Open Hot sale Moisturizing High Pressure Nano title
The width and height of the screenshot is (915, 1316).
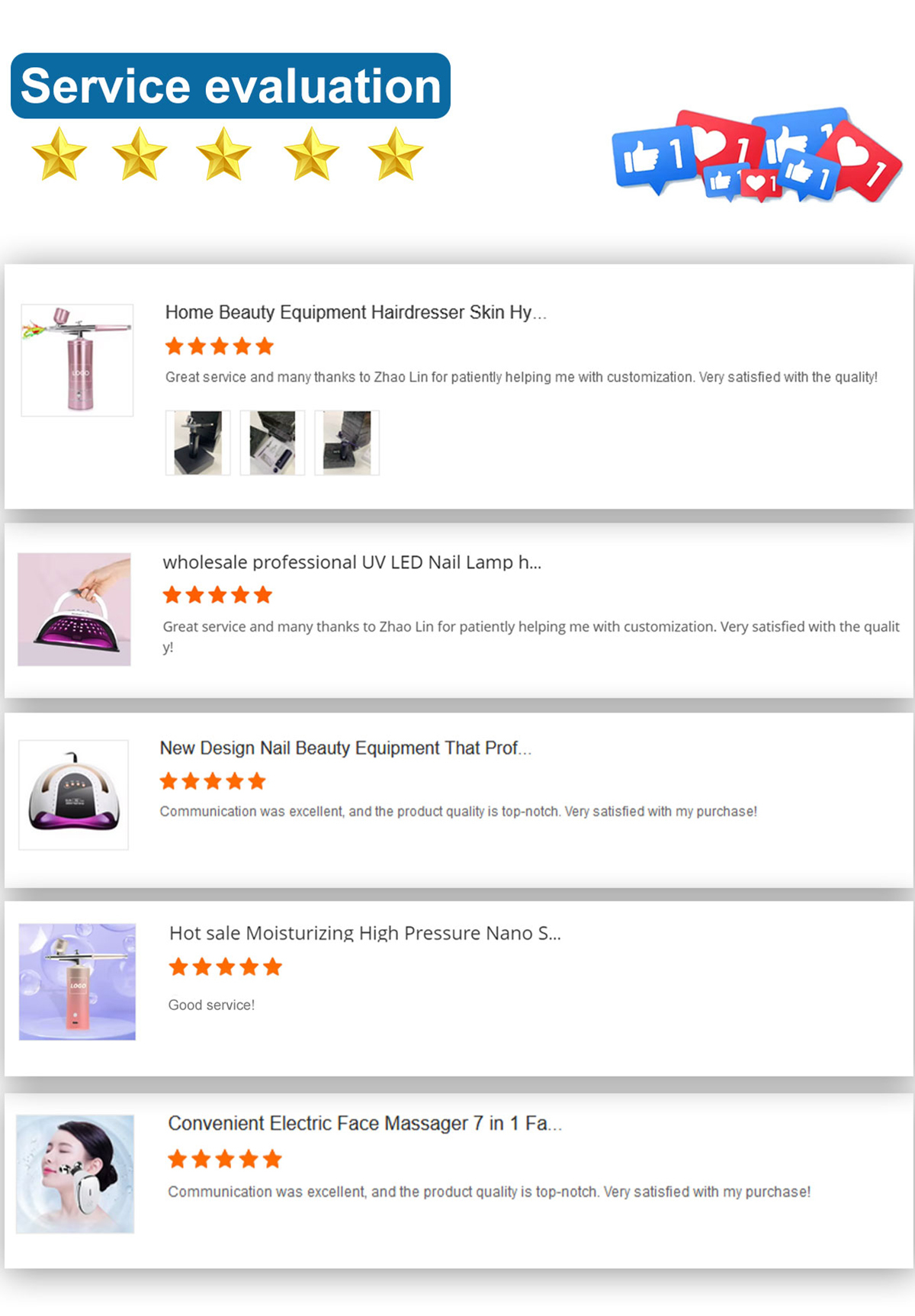[x=364, y=933]
